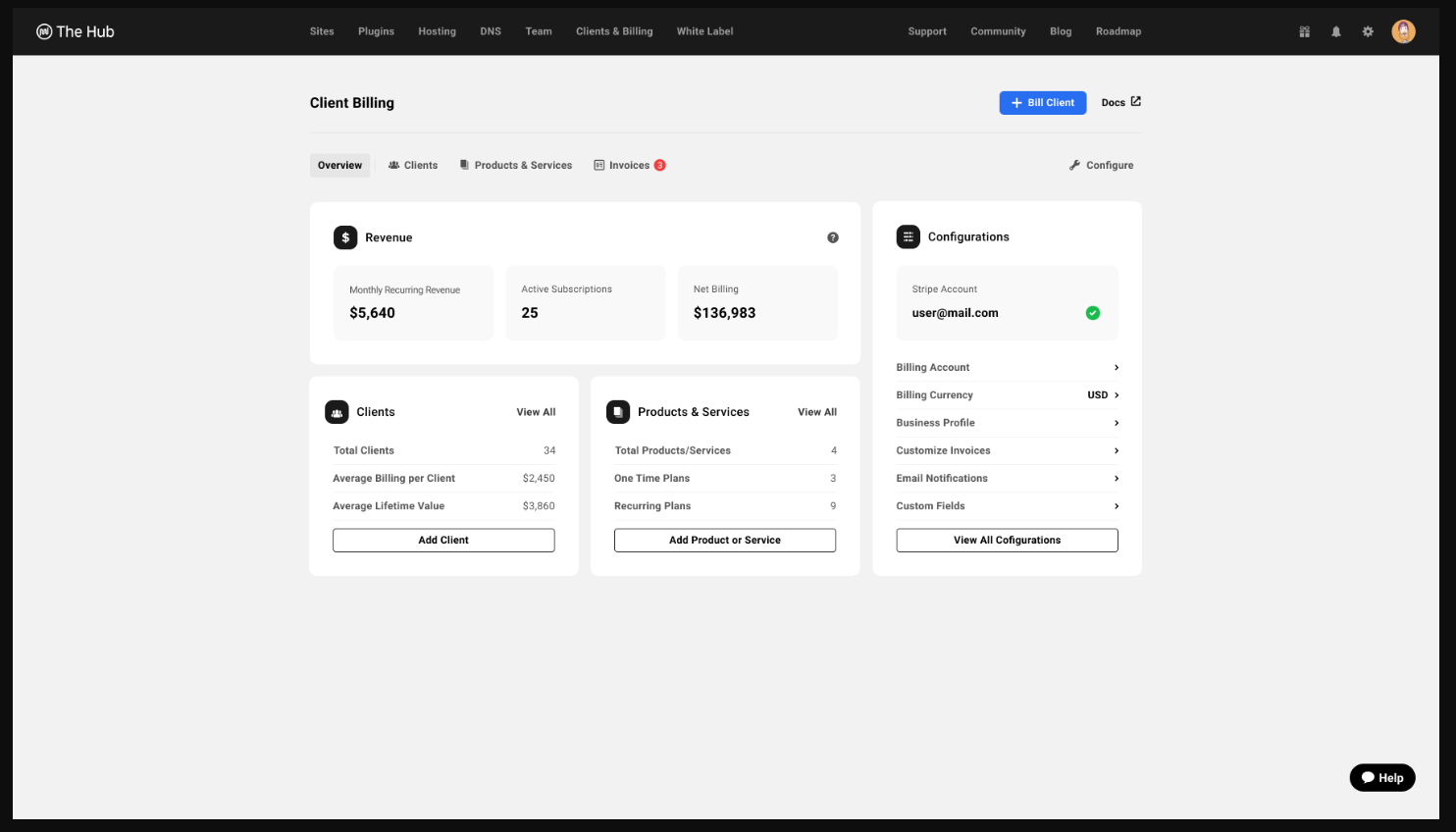Click the Bill Client button
This screenshot has height=832, width=1456.
coord(1042,102)
